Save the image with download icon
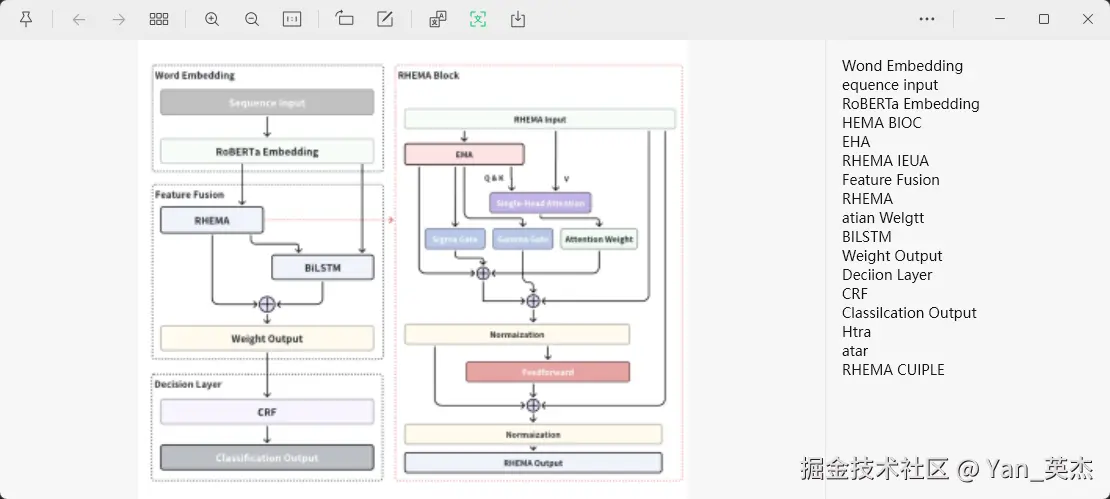Image resolution: width=1110 pixels, height=499 pixels. [517, 19]
